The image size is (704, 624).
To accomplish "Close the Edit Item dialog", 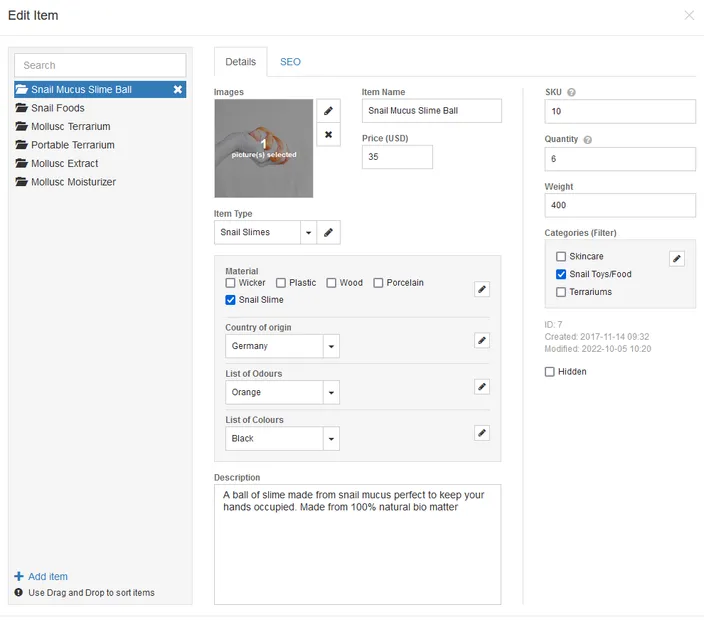I will [x=689, y=15].
